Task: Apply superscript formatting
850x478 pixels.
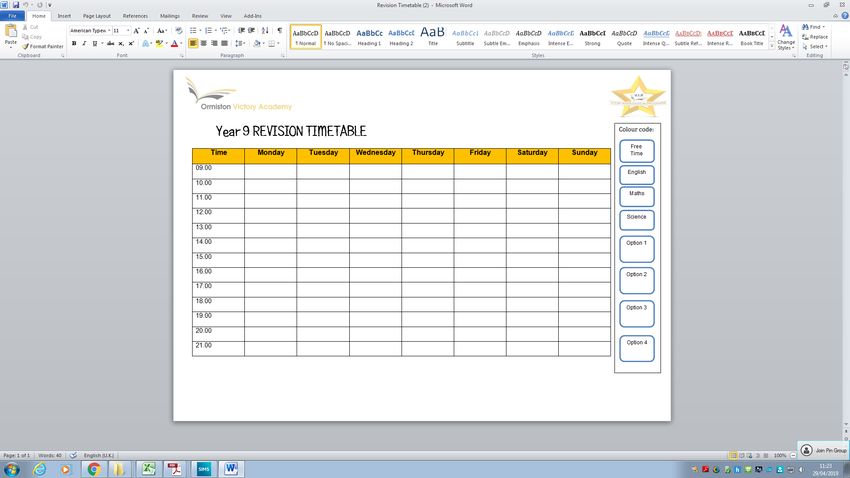Action: click(x=131, y=43)
